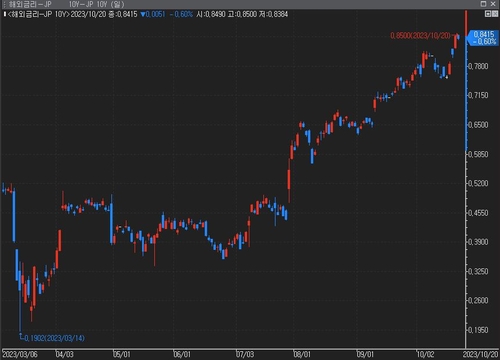Image resolution: width=500 pixels, height=360 pixels.
Task: Close the chart pane with the small X icon
Action: point(494,14)
